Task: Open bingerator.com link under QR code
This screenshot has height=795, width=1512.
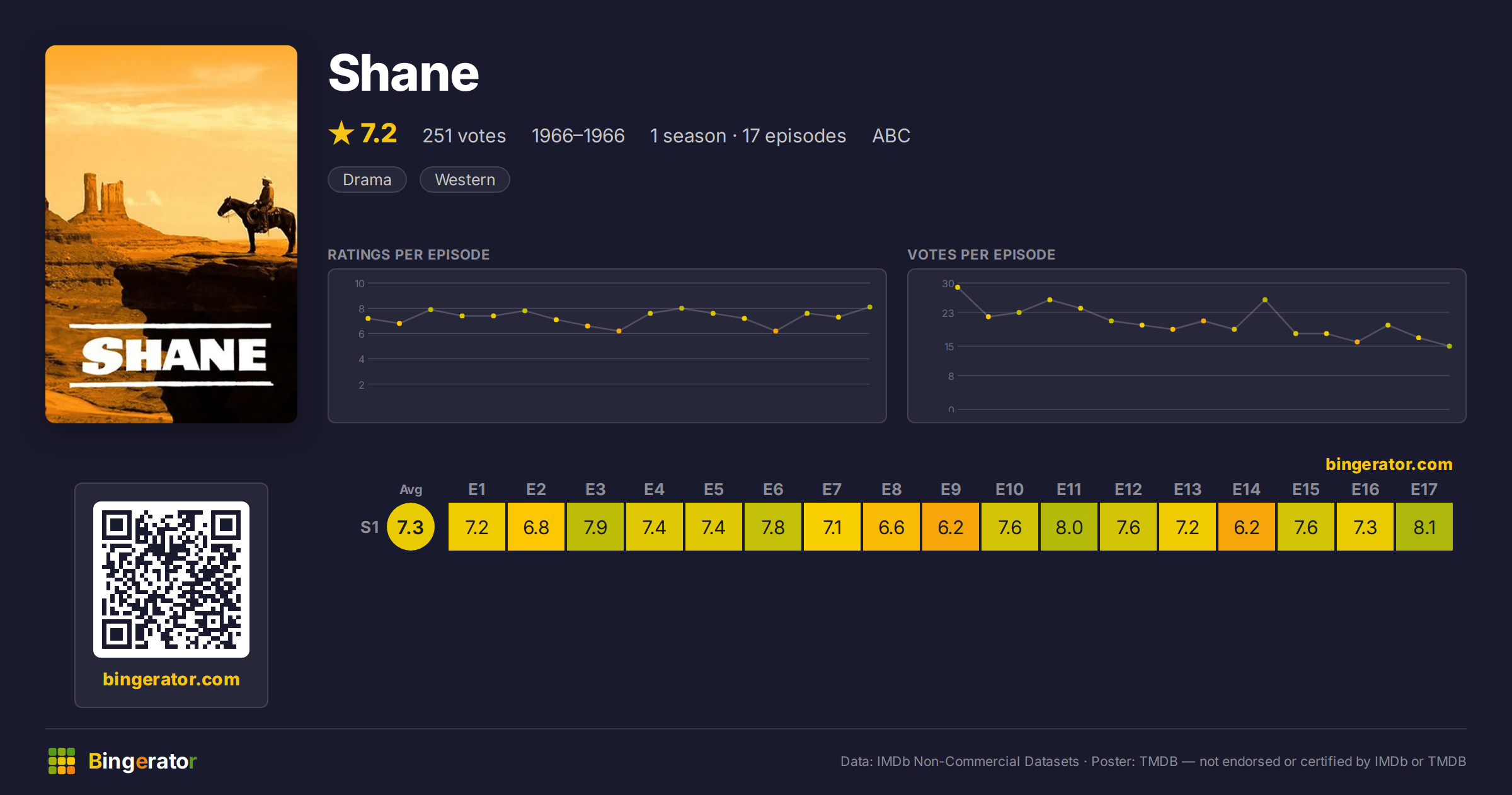Action: click(171, 679)
